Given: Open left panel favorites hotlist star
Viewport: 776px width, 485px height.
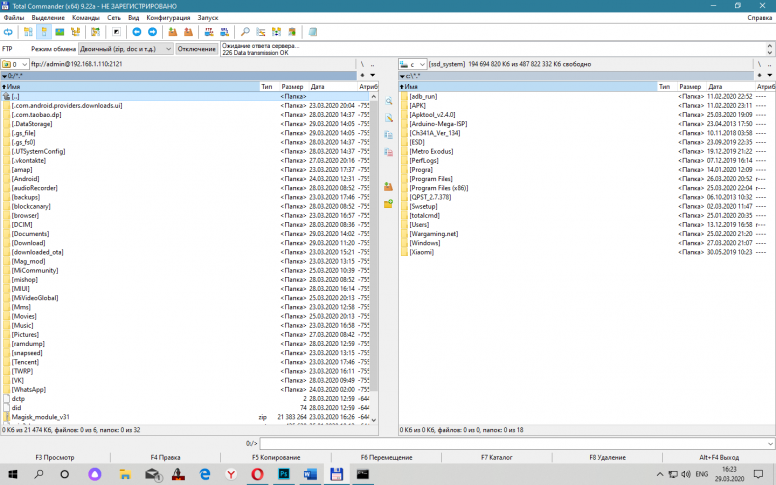Looking at the screenshot, I should tap(362, 75).
